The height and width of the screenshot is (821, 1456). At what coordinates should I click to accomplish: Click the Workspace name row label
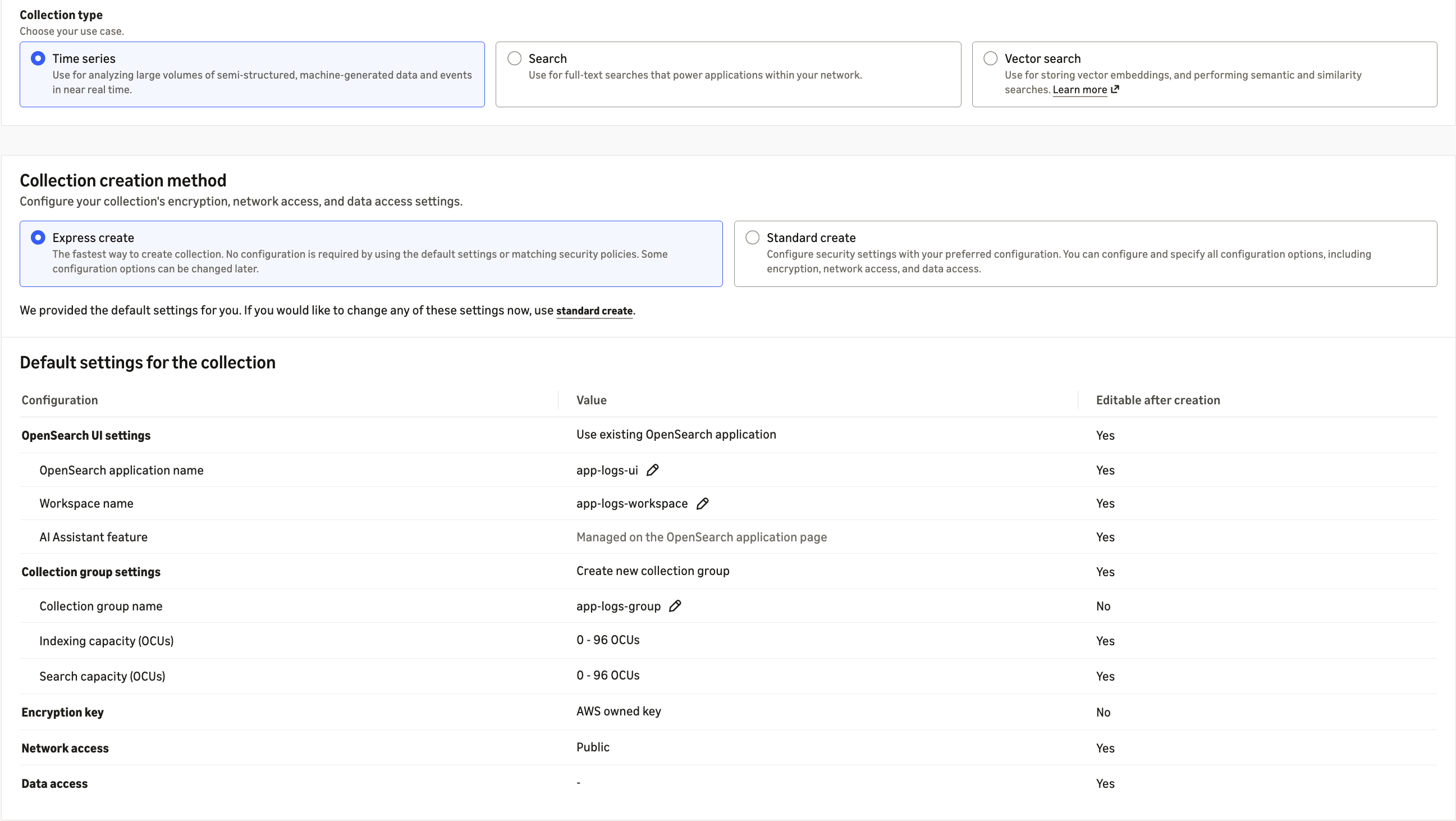coord(86,503)
